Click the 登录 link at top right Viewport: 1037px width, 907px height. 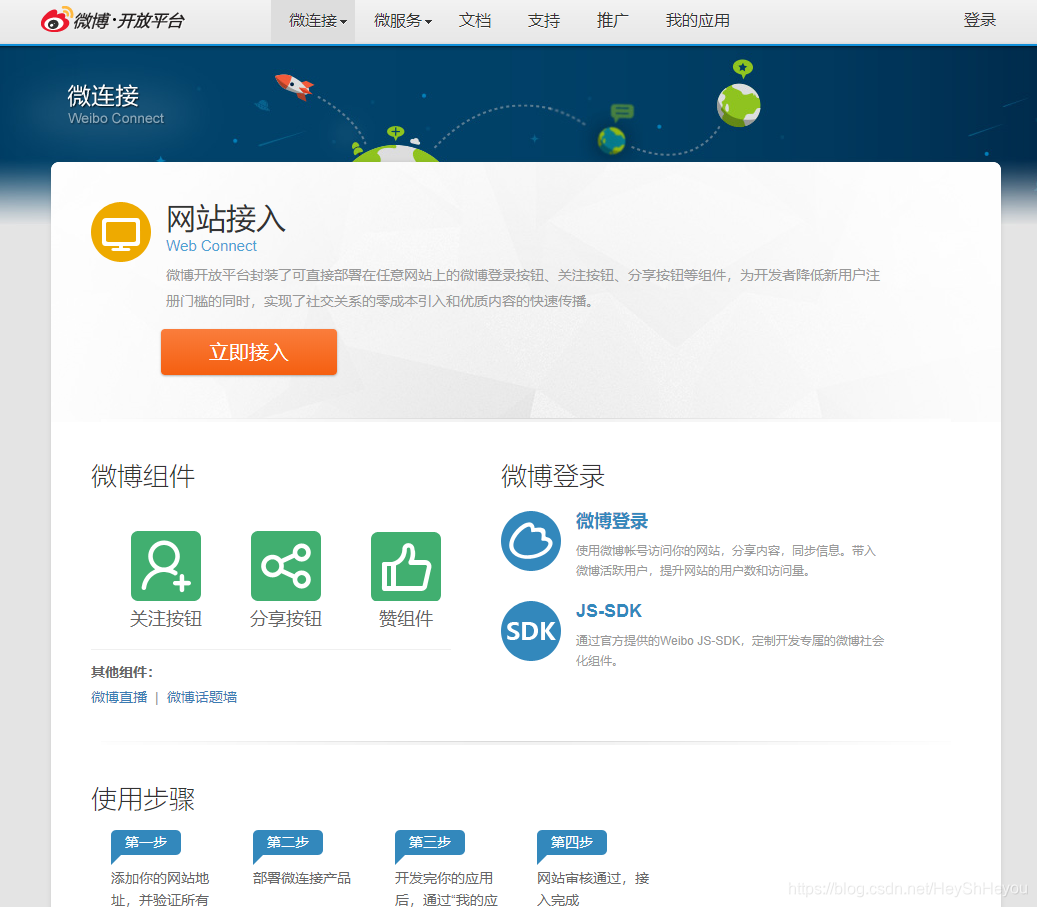tap(979, 21)
